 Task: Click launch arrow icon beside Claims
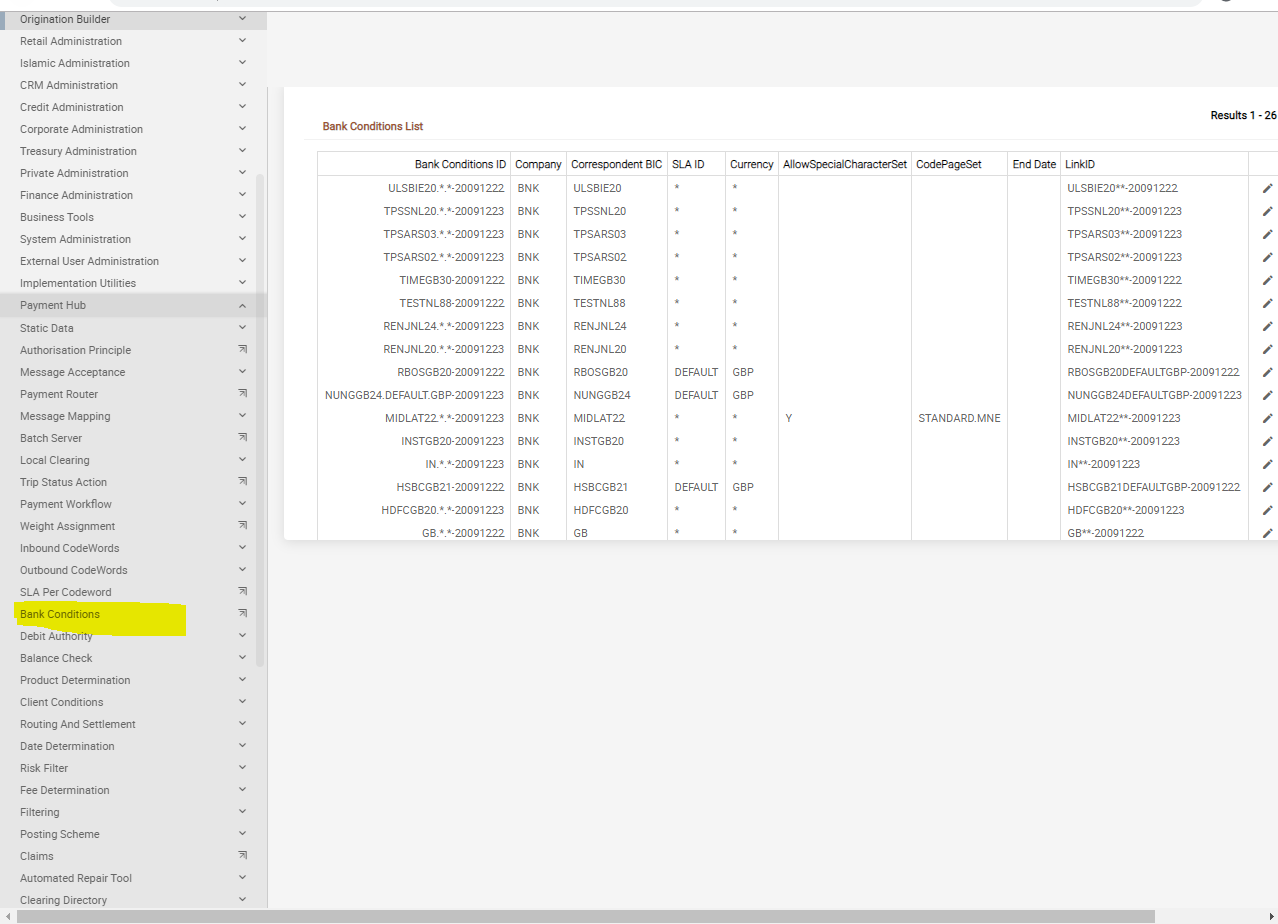[x=242, y=856]
